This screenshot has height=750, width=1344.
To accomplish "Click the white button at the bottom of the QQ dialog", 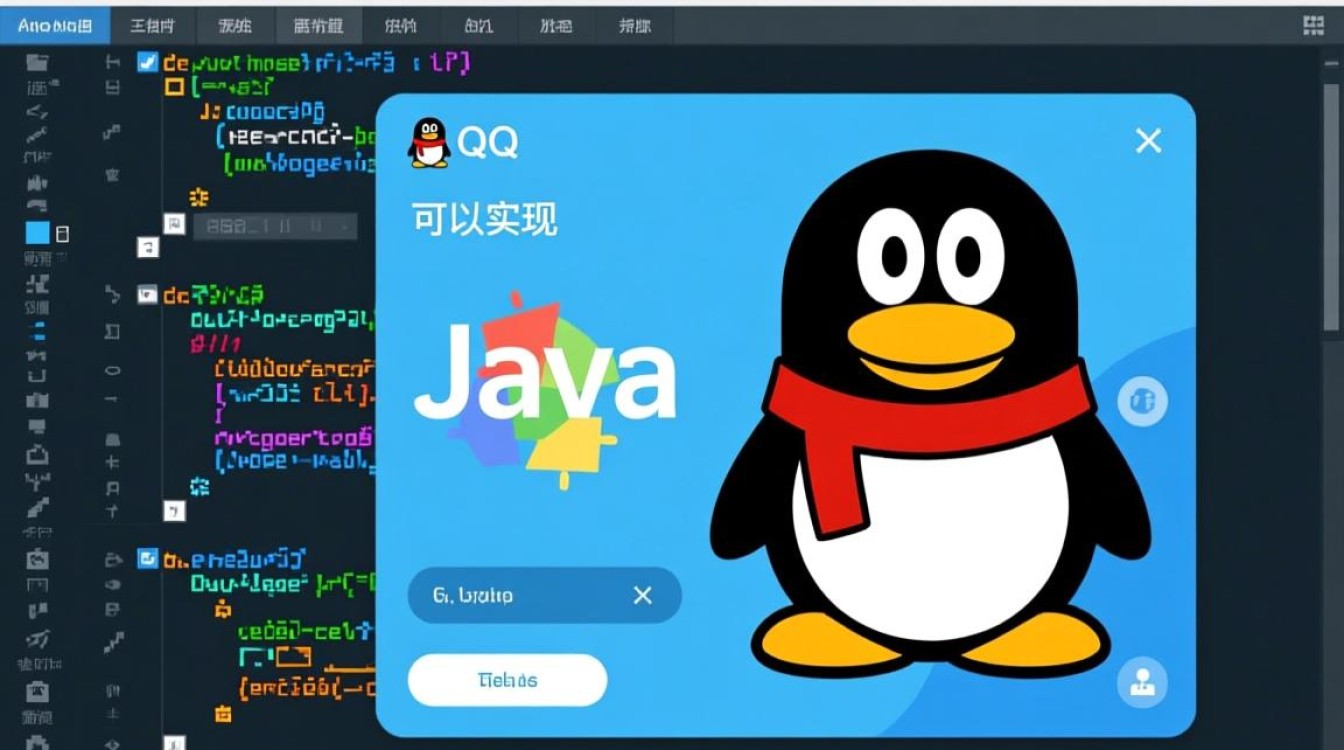I will point(506,679).
